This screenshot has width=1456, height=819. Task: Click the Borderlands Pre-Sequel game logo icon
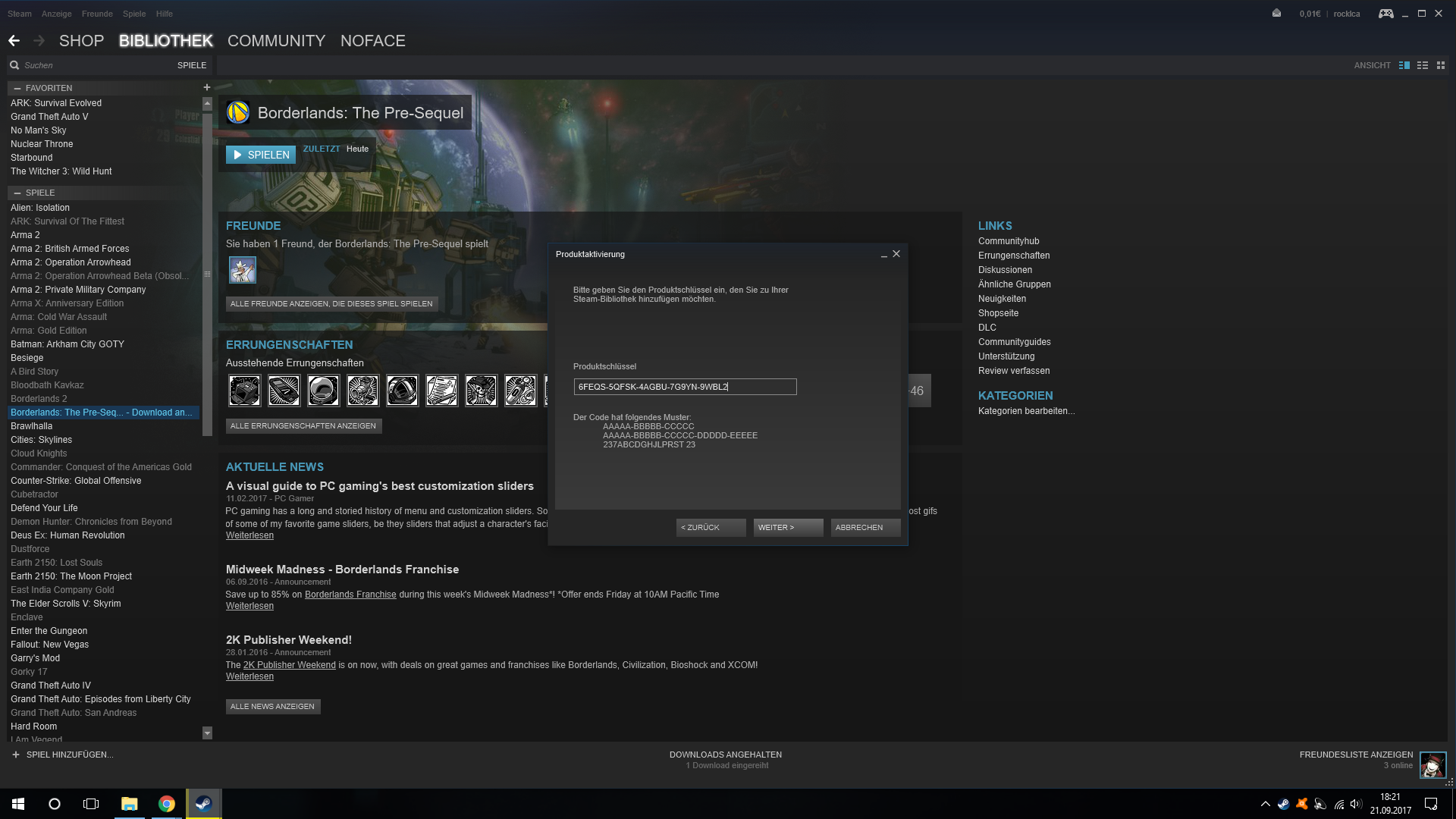[238, 113]
